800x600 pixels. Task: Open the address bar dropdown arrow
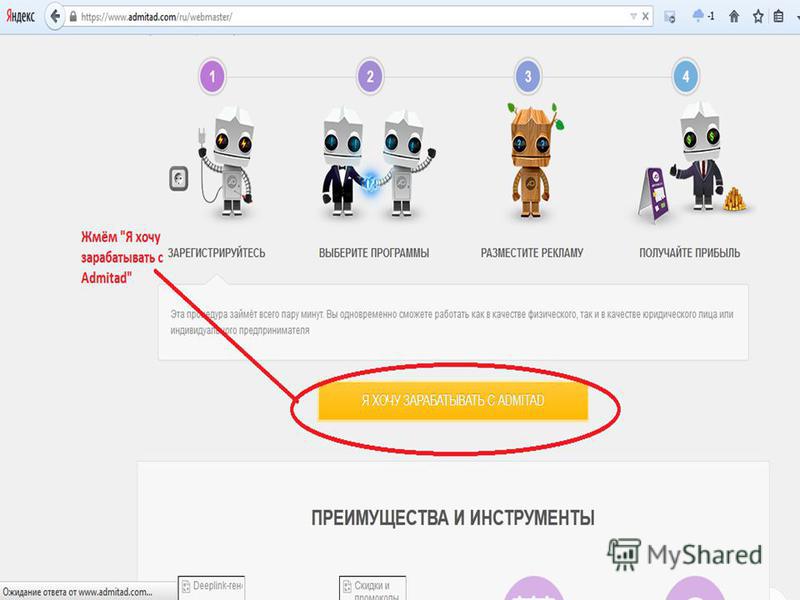click(633, 17)
